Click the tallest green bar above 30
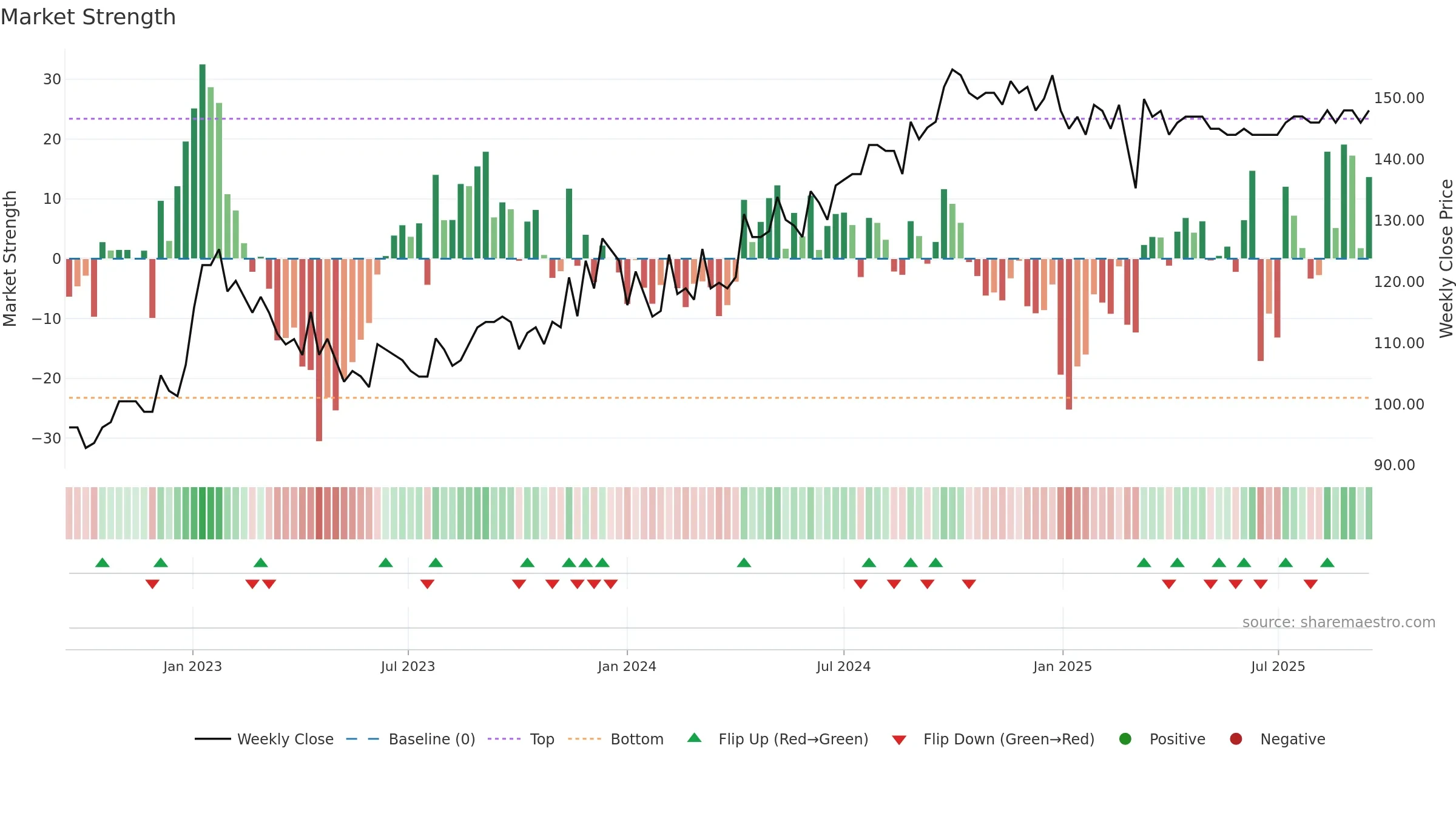The image size is (1456, 819). pos(202,161)
